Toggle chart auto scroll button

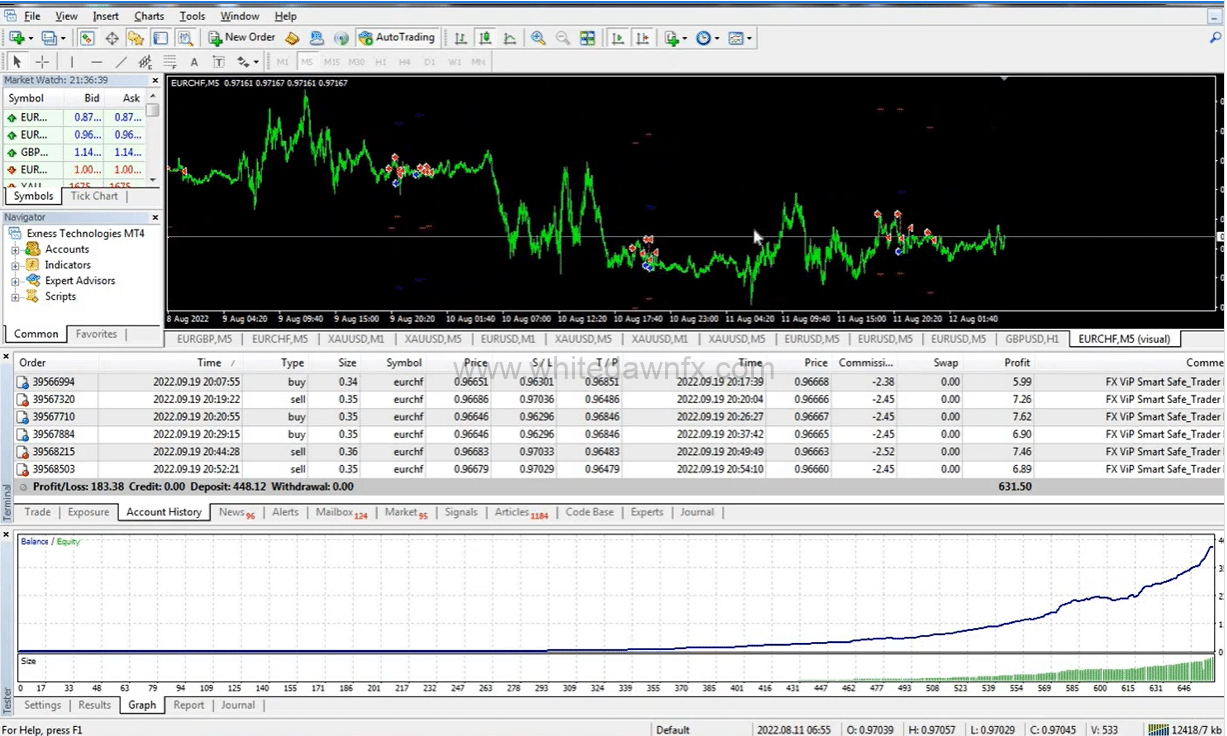pyautogui.click(x=617, y=38)
